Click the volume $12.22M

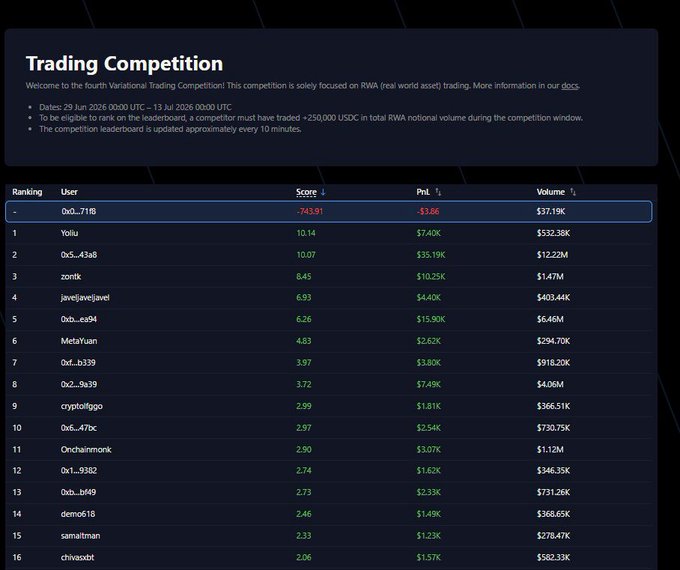[x=552, y=255]
